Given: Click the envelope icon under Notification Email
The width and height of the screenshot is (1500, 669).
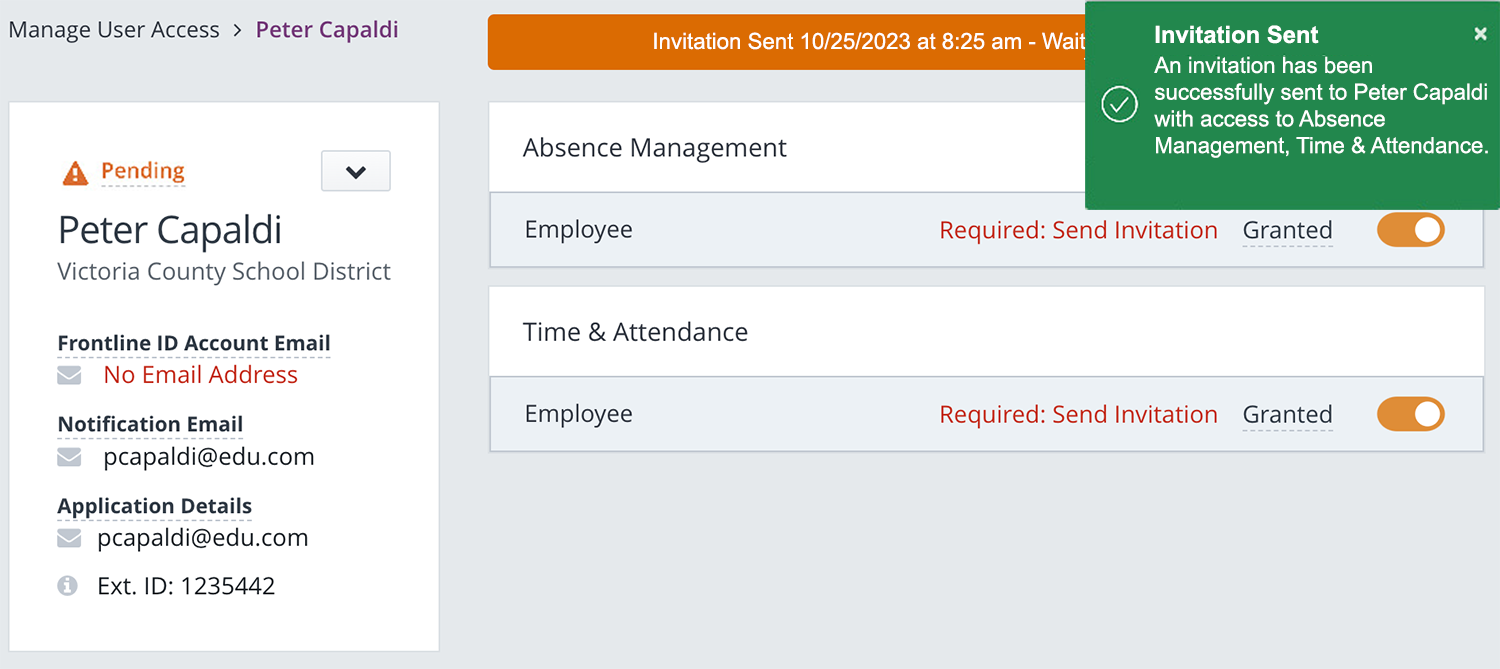Looking at the screenshot, I should pyautogui.click(x=69, y=457).
